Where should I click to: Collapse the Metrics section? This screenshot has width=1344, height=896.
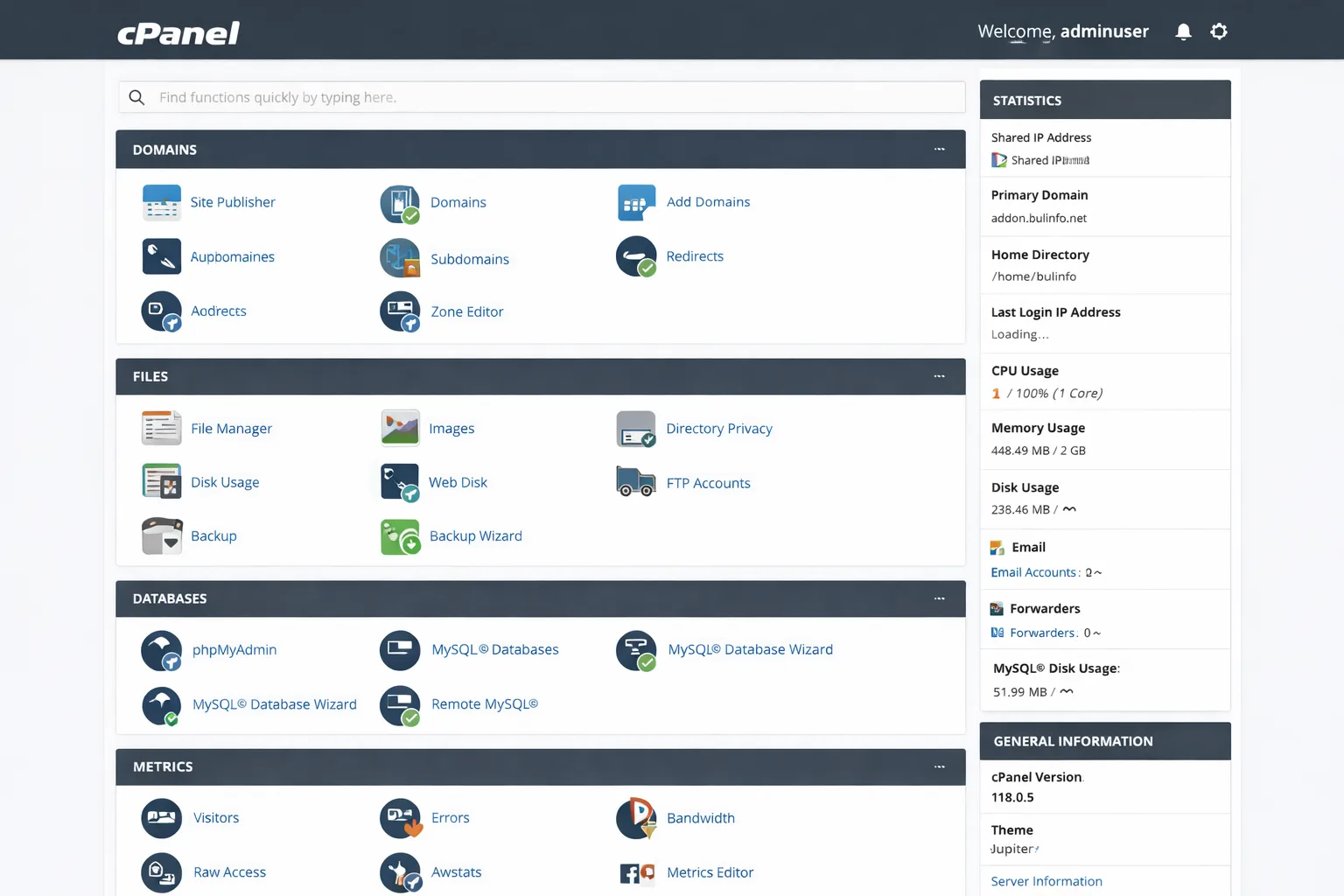(x=939, y=766)
